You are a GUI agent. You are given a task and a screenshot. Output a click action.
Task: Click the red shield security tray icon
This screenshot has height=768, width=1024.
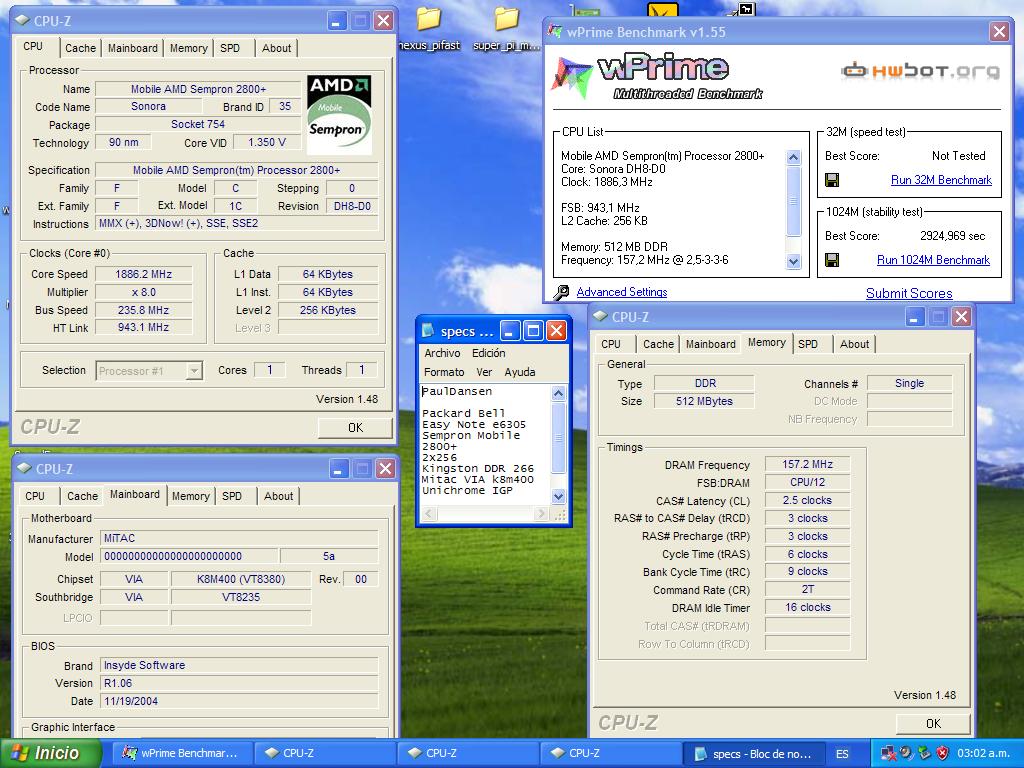[x=942, y=753]
